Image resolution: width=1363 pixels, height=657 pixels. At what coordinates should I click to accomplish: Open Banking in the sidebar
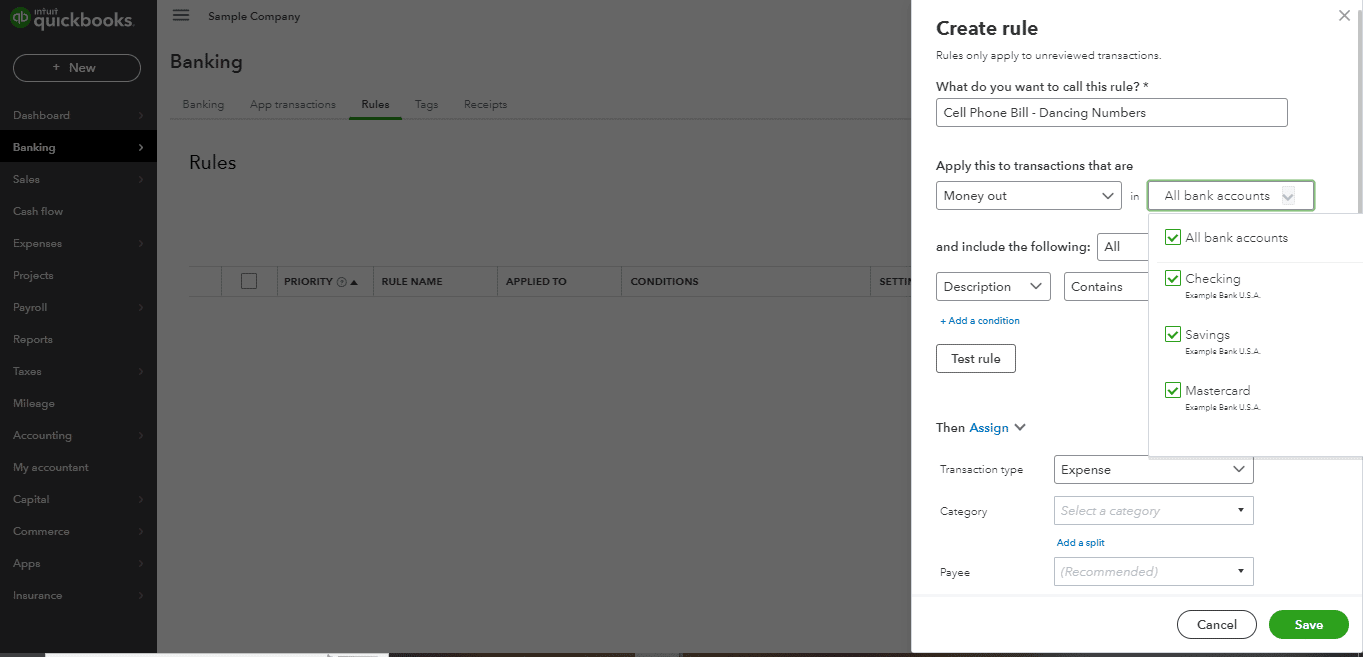point(78,147)
